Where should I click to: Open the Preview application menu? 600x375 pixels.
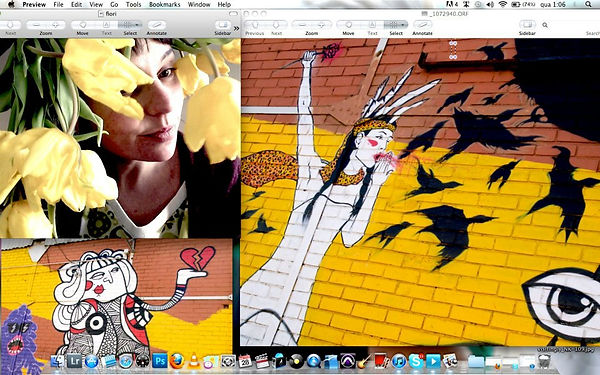(x=34, y=4)
